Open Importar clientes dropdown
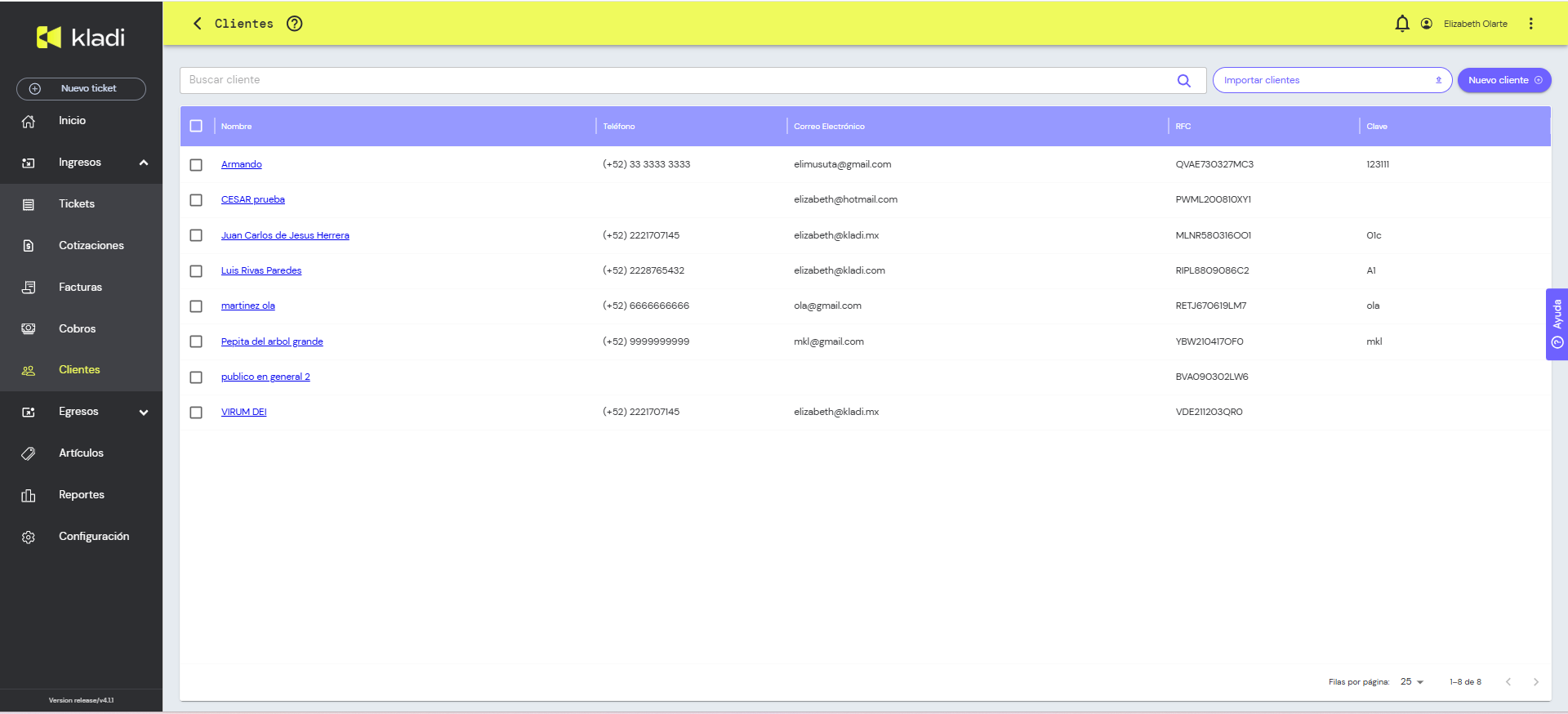The width and height of the screenshot is (1568, 714). 1332,80
